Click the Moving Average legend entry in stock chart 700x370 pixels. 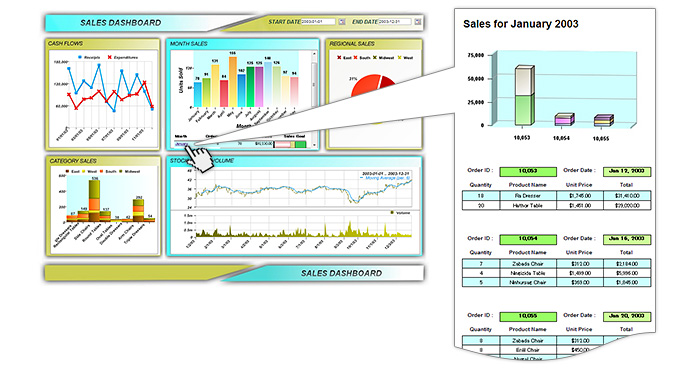[385, 178]
